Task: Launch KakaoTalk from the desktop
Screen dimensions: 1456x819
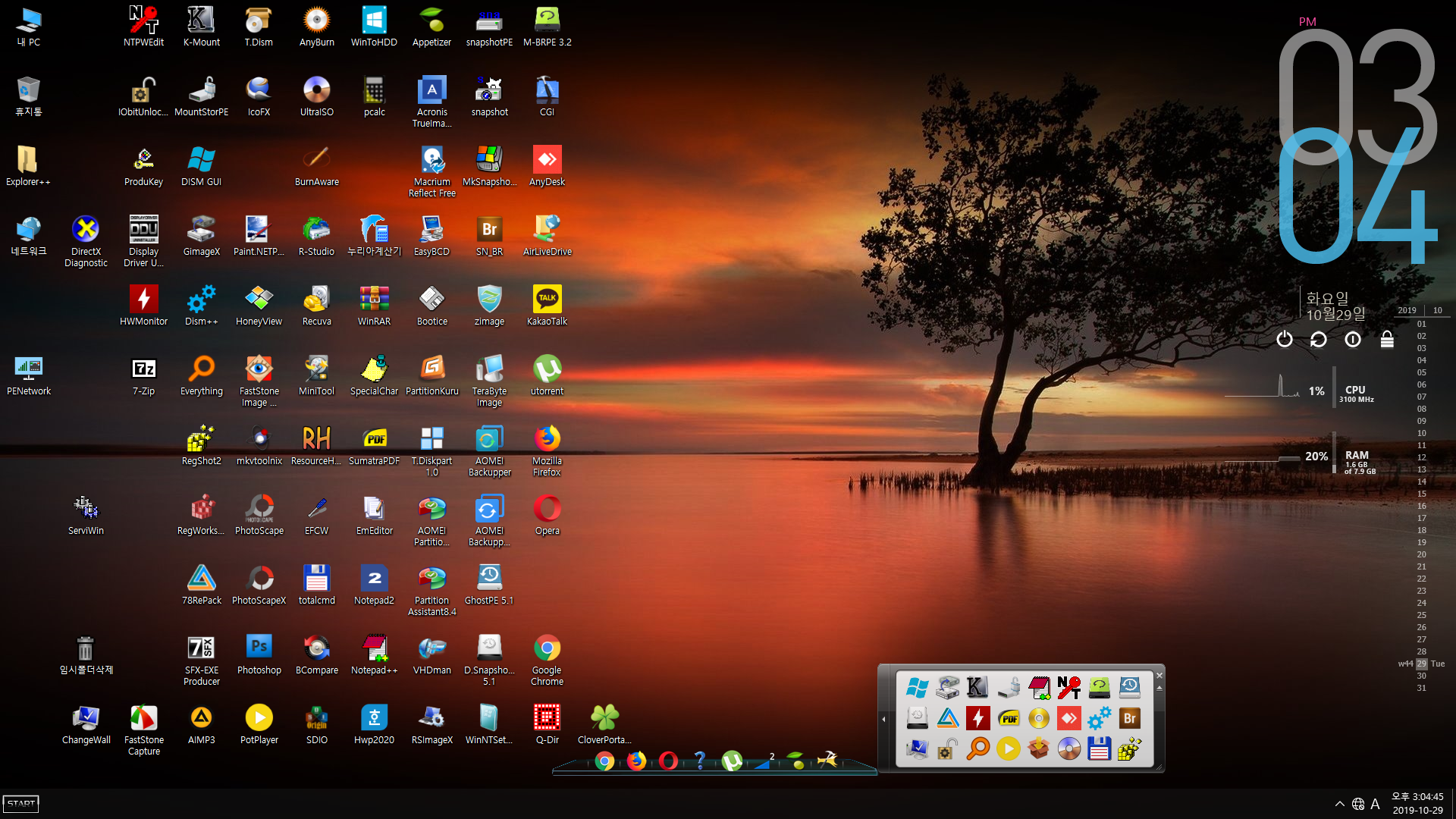Action: tap(547, 306)
